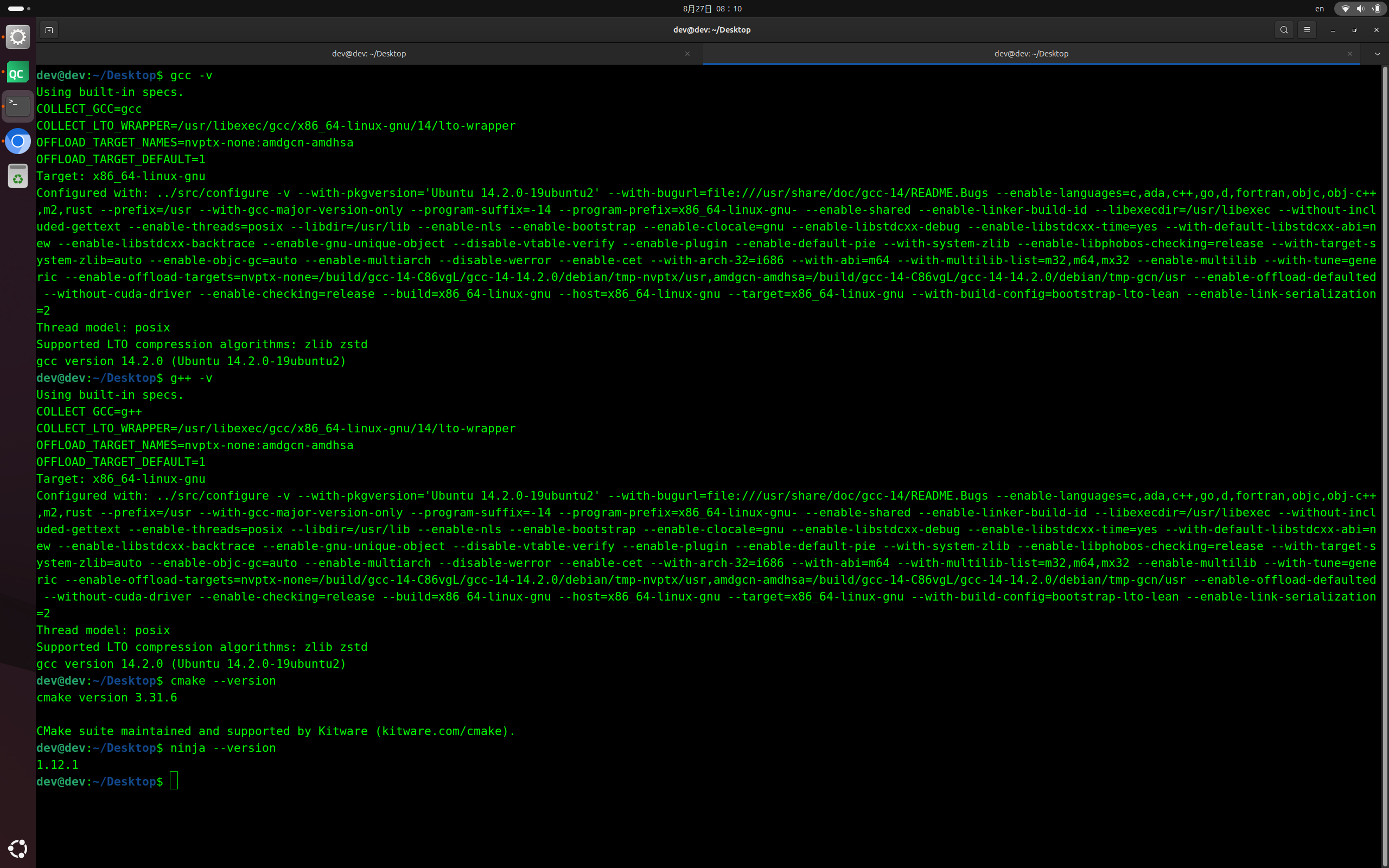Click the Wi-Fi status icon
The width and height of the screenshot is (1389, 868).
(1346, 9)
